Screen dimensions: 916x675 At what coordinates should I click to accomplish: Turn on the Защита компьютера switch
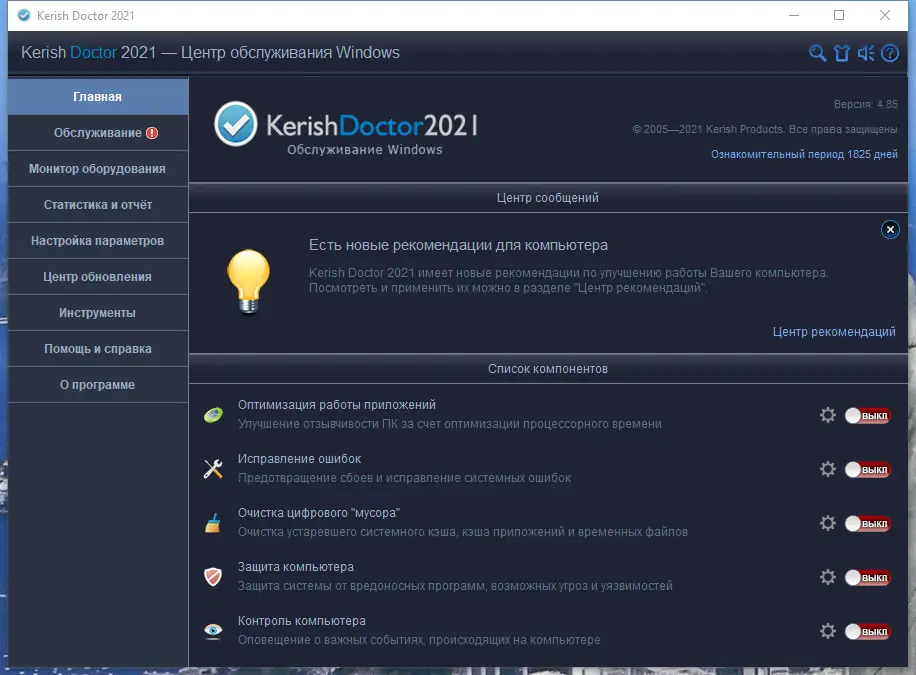(x=866, y=577)
